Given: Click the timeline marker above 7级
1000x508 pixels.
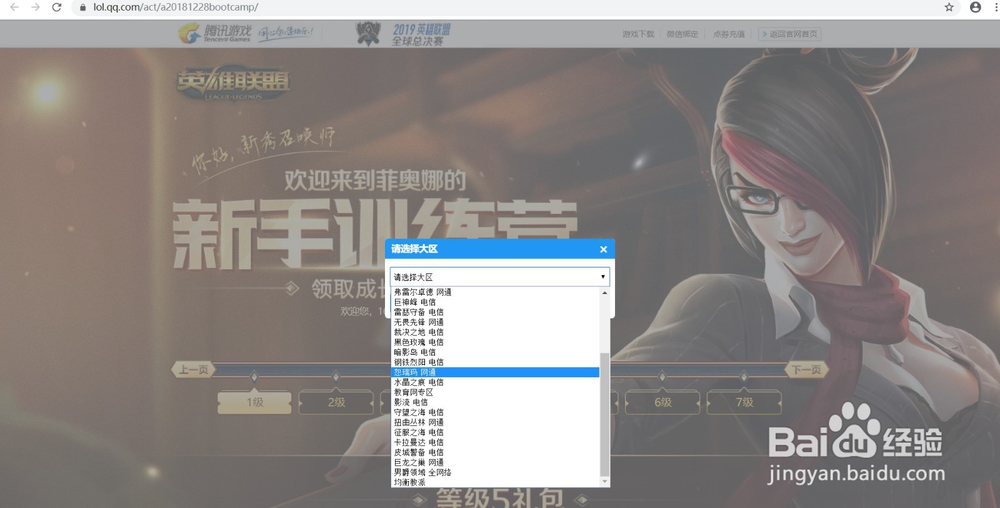Looking at the screenshot, I should pos(744,377).
